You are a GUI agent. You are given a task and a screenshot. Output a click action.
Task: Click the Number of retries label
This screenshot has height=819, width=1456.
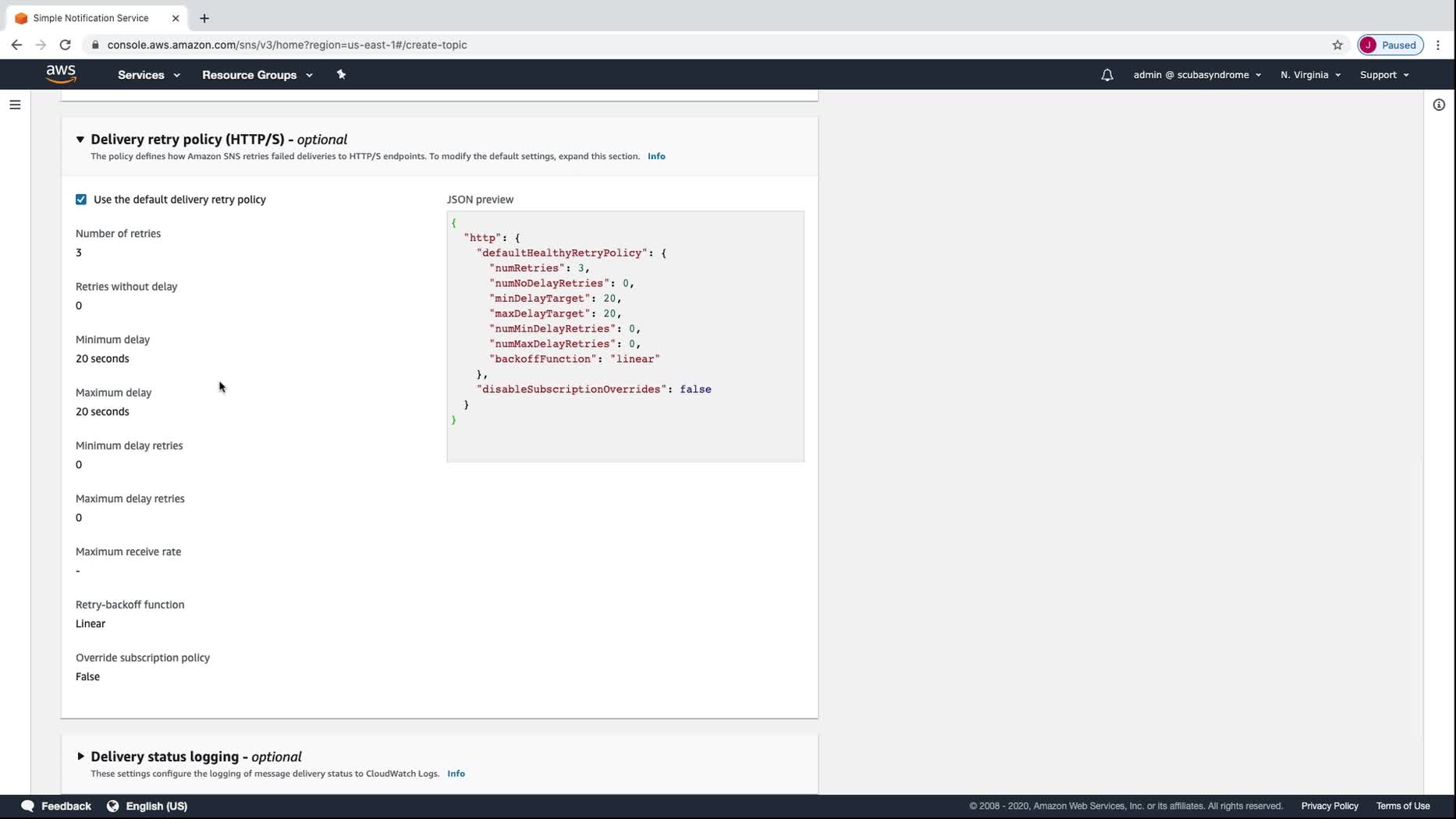pos(118,234)
